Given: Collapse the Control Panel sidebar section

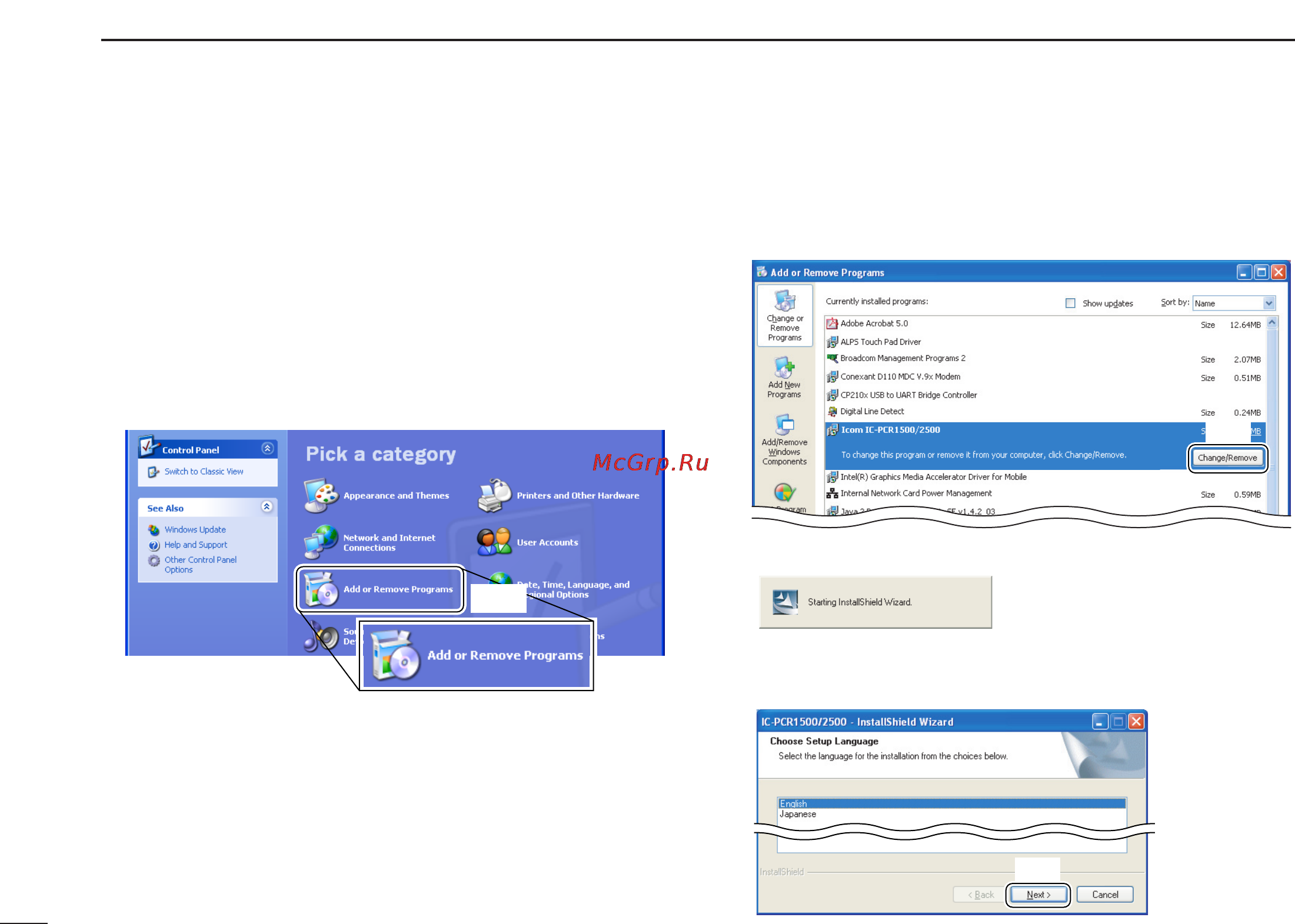Looking at the screenshot, I should pos(267,448).
